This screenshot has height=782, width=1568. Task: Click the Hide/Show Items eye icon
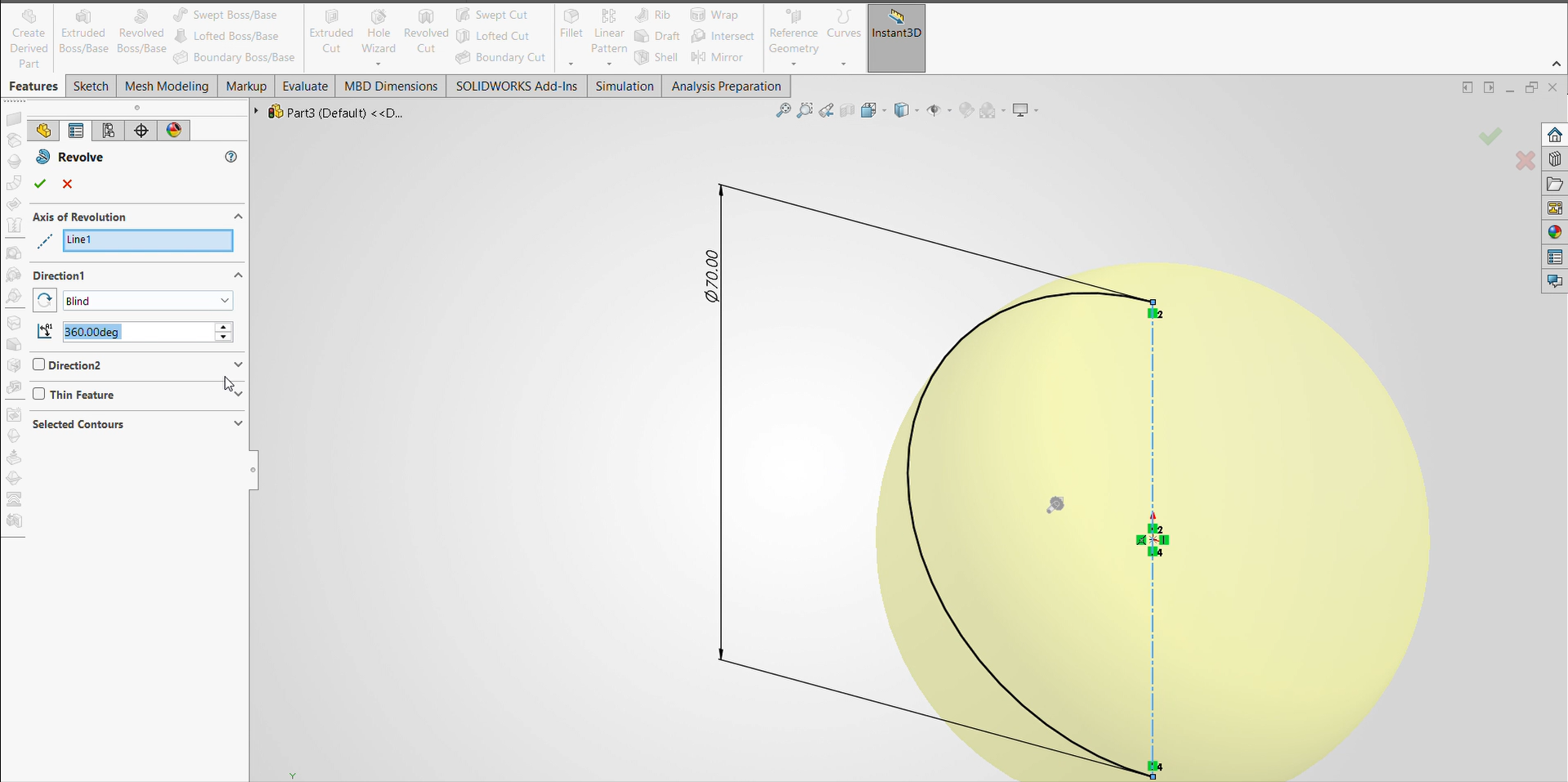pos(934,110)
